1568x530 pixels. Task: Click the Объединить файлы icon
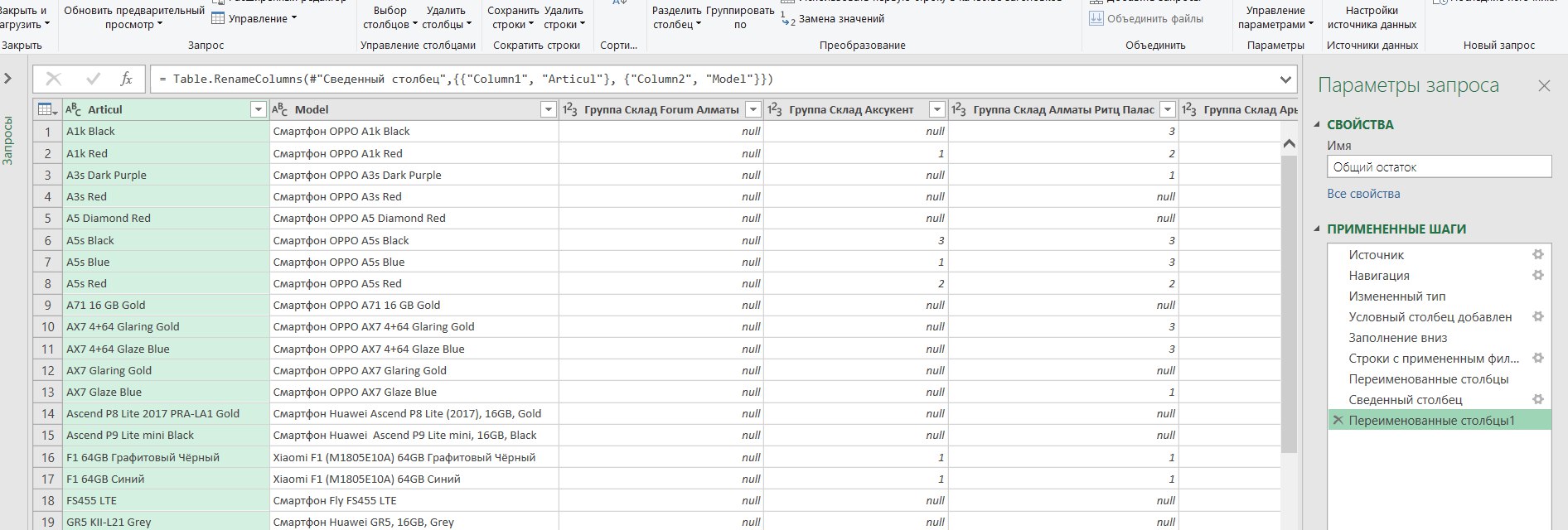point(1096,18)
